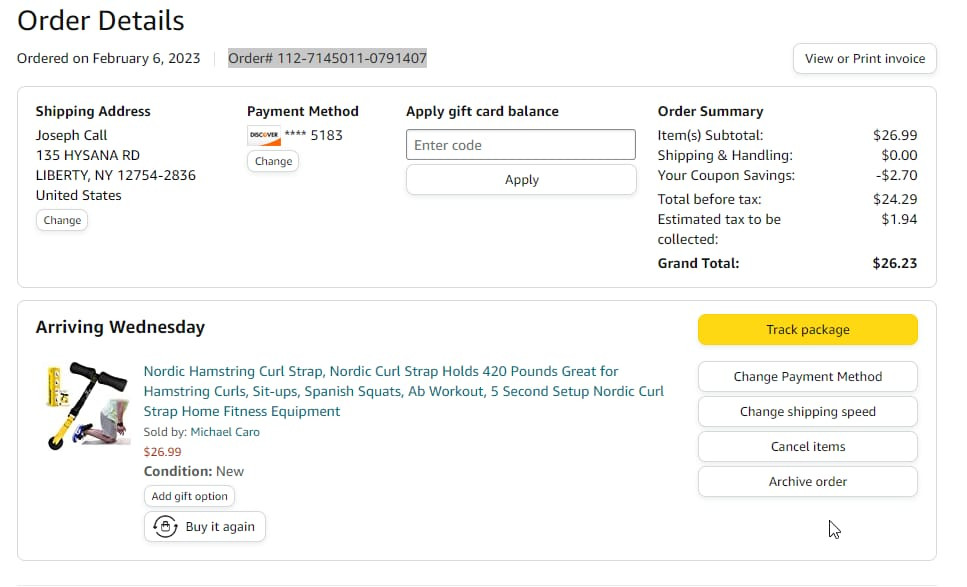Click the Change Payment Method button
The image size is (967, 587).
click(x=807, y=377)
